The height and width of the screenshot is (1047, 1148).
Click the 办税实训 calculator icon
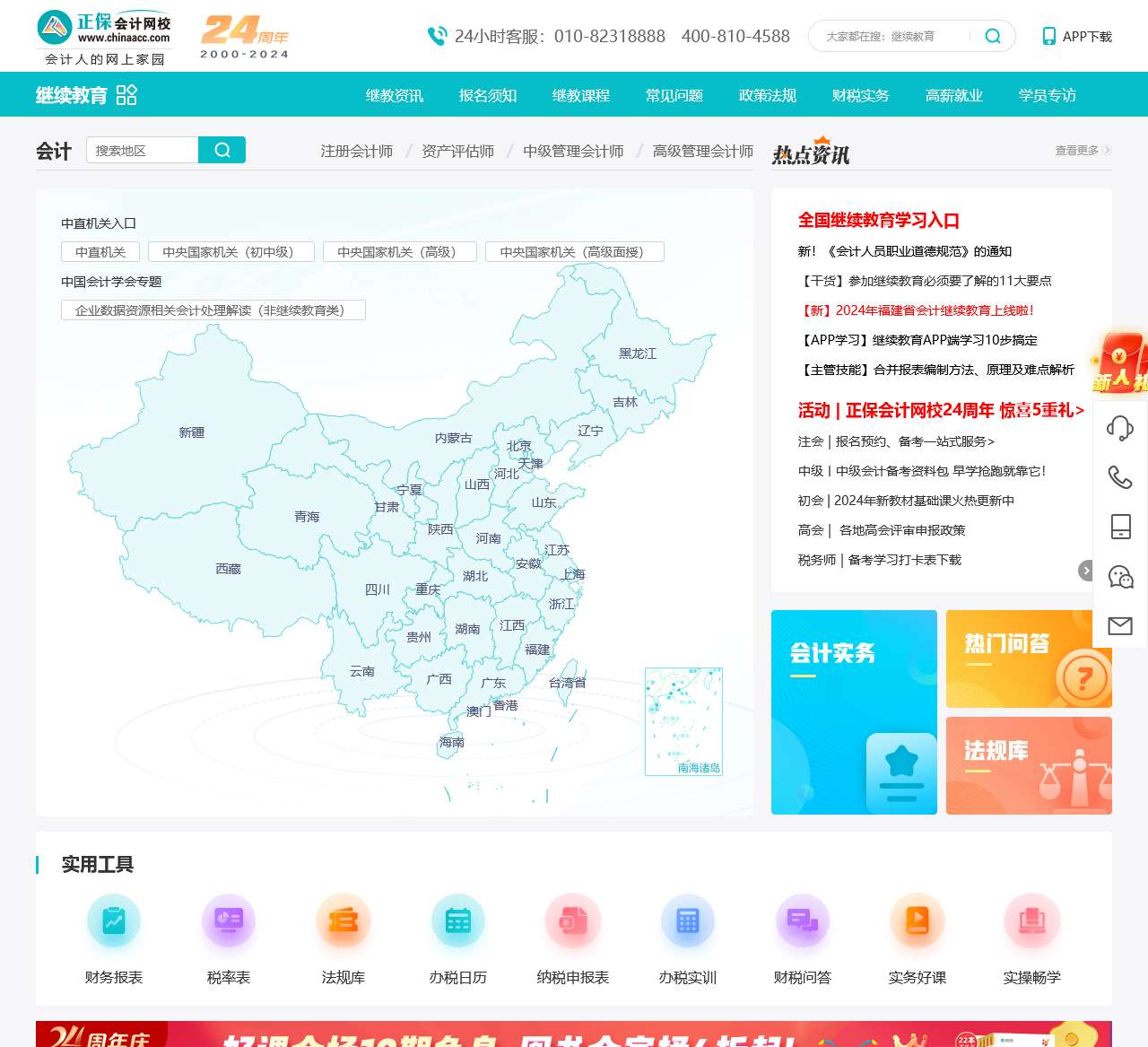(x=688, y=920)
